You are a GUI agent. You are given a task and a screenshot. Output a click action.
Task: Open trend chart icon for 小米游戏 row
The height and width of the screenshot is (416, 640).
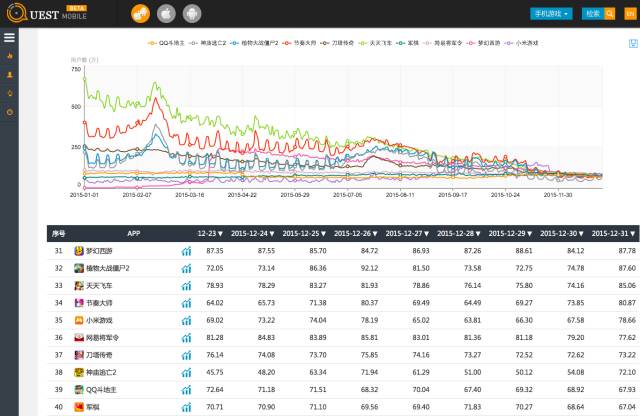pyautogui.click(x=187, y=320)
